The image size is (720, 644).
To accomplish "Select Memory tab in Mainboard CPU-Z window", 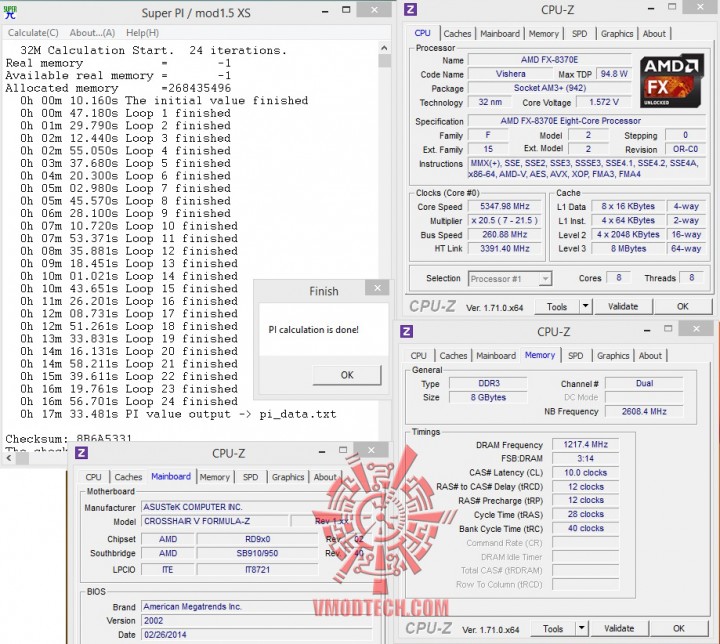I will [214, 477].
